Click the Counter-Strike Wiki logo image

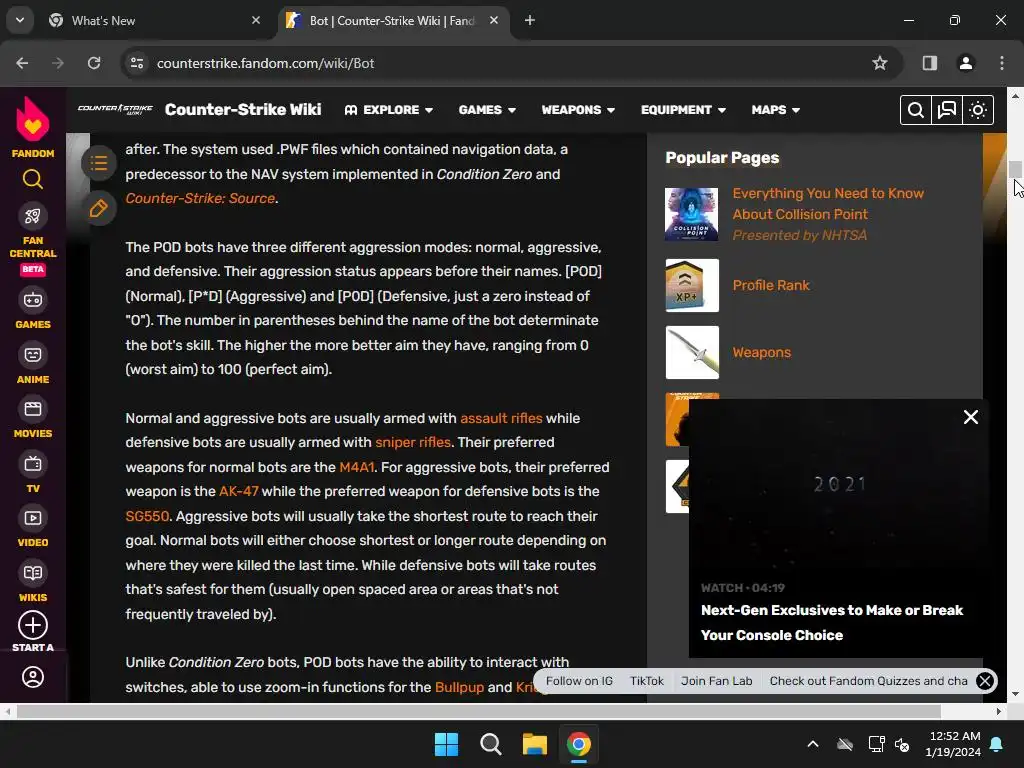point(115,109)
